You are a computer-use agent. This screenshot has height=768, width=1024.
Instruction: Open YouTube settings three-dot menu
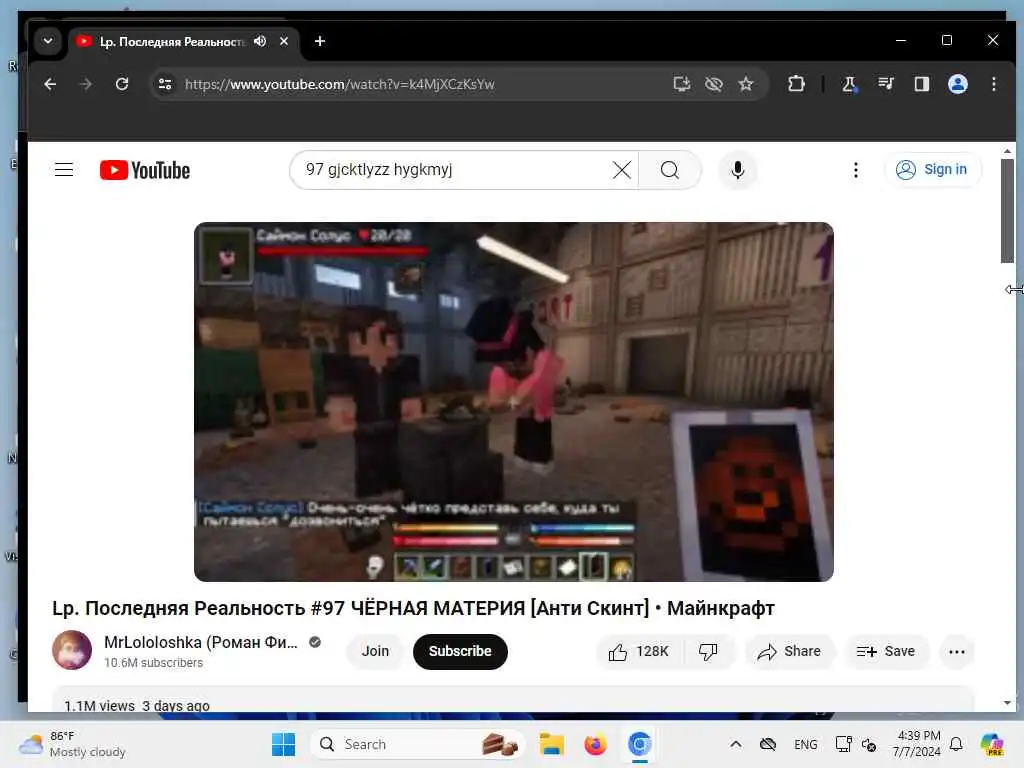click(x=856, y=170)
